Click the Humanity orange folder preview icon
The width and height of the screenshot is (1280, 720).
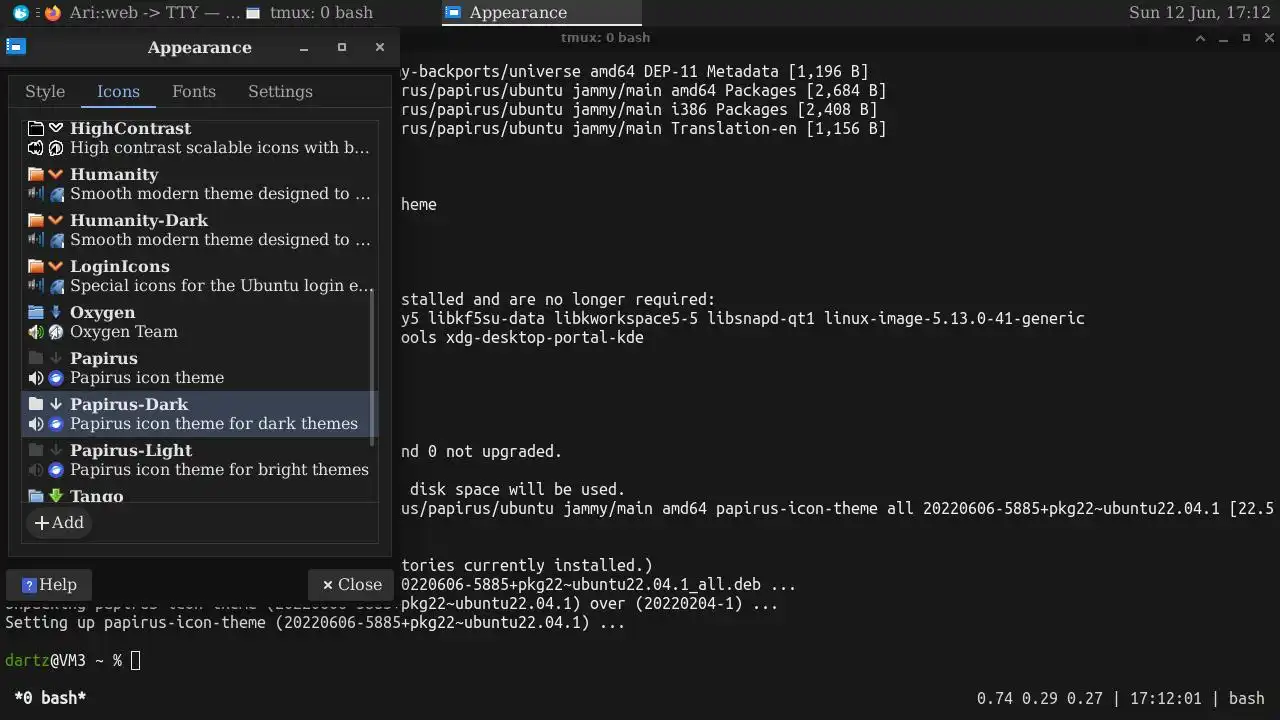[x=36, y=174]
